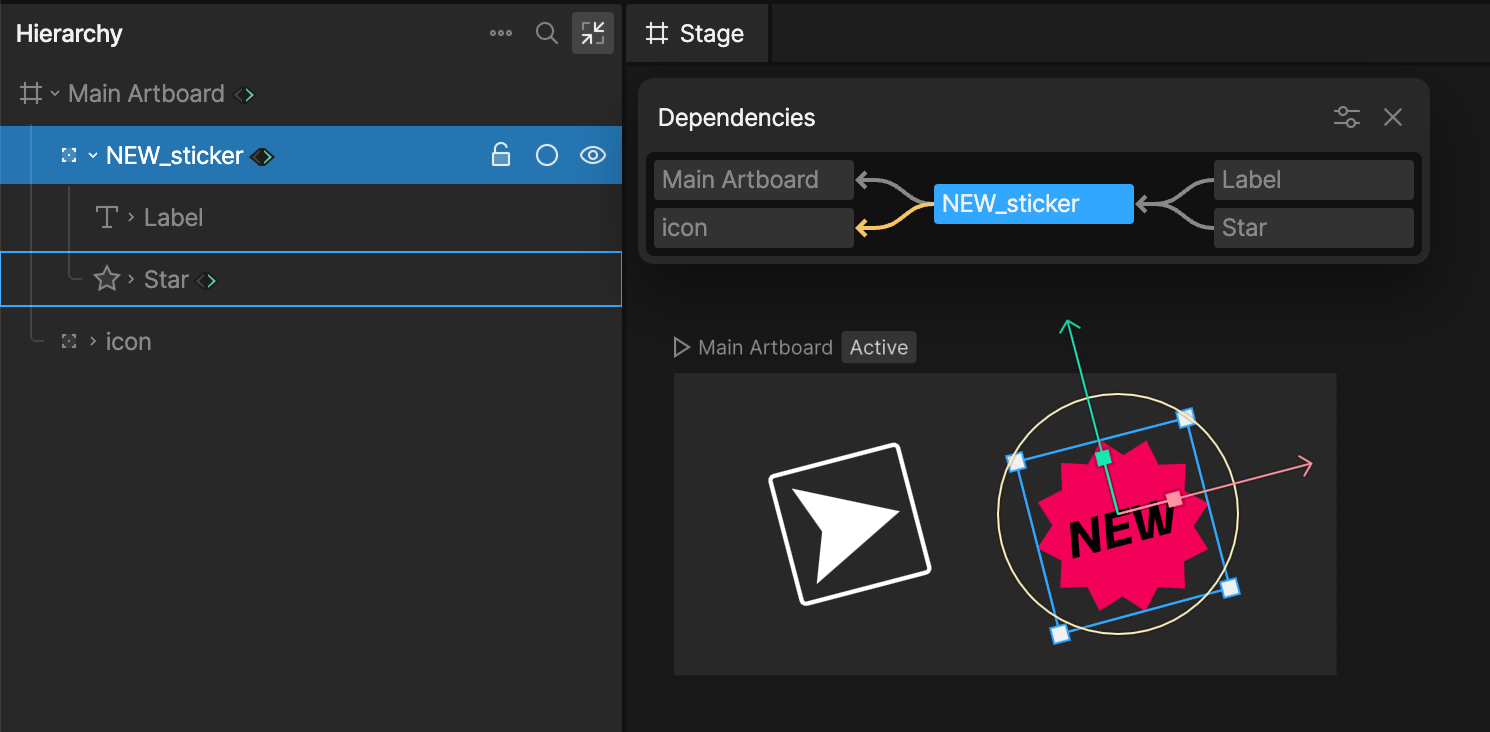Click the pink NEW sticker artwork
This screenshot has height=732, width=1490.
point(1122,527)
